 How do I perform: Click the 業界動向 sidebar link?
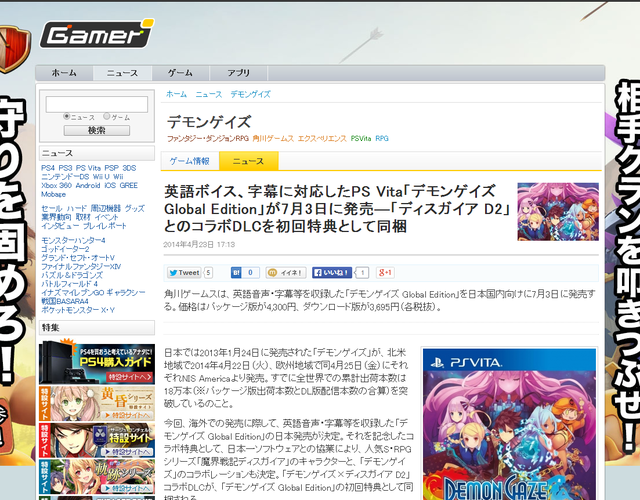(x=56, y=217)
